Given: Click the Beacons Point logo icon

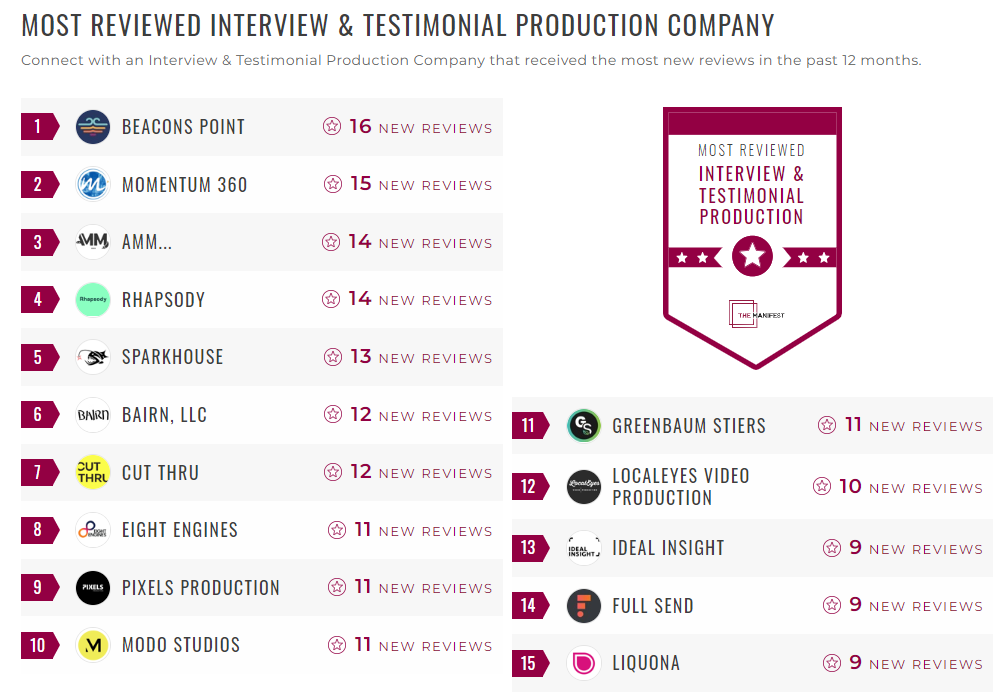Looking at the screenshot, I should click(93, 127).
